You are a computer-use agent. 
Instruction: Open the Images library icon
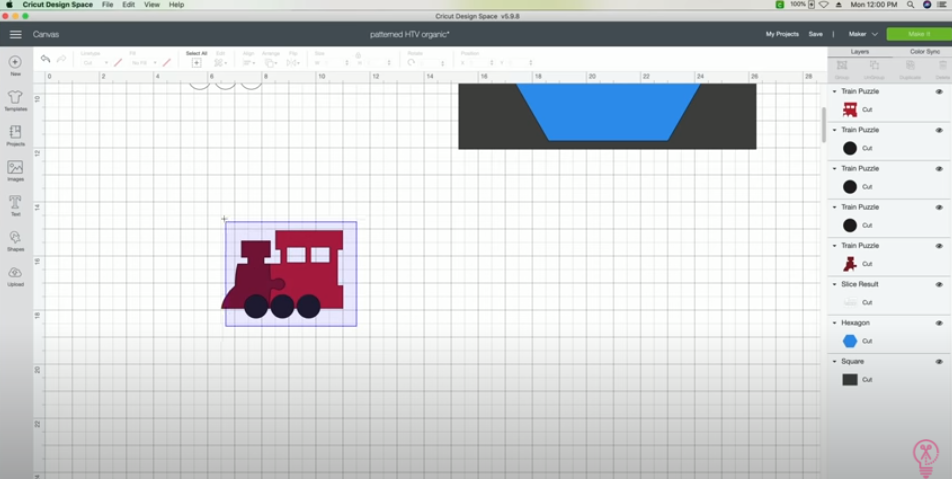[15, 168]
